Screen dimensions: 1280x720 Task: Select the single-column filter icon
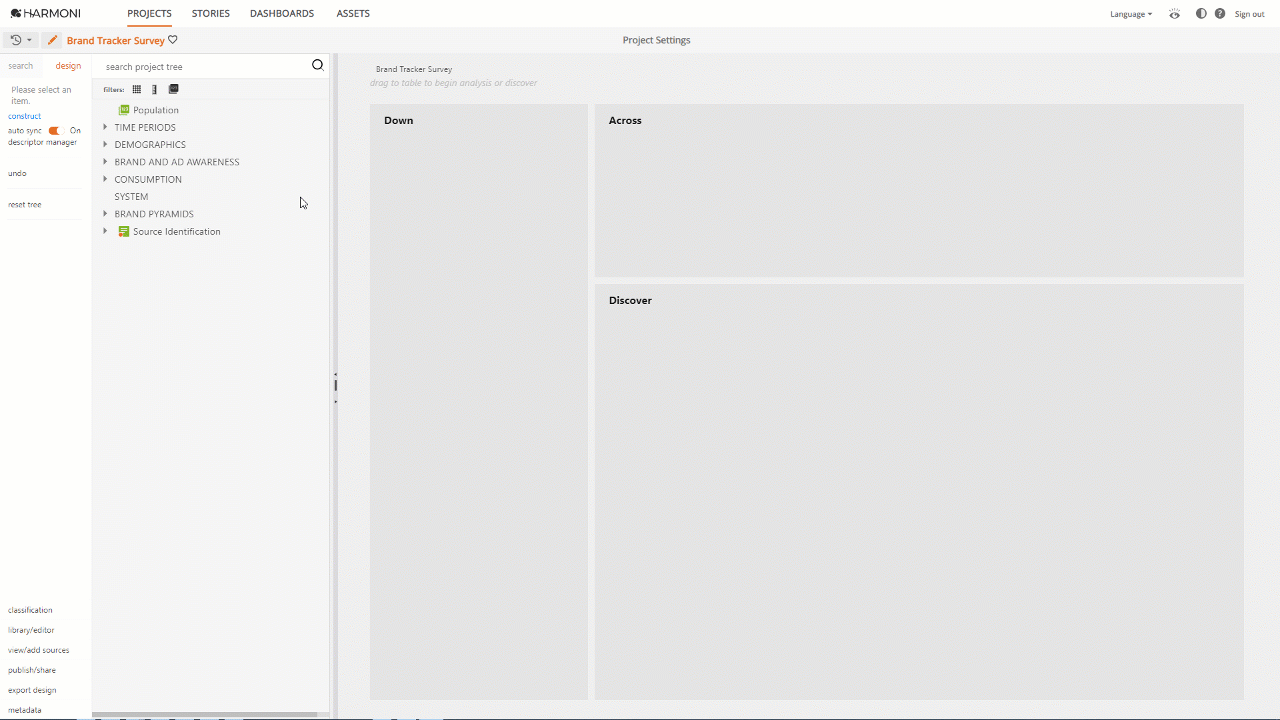[154, 89]
